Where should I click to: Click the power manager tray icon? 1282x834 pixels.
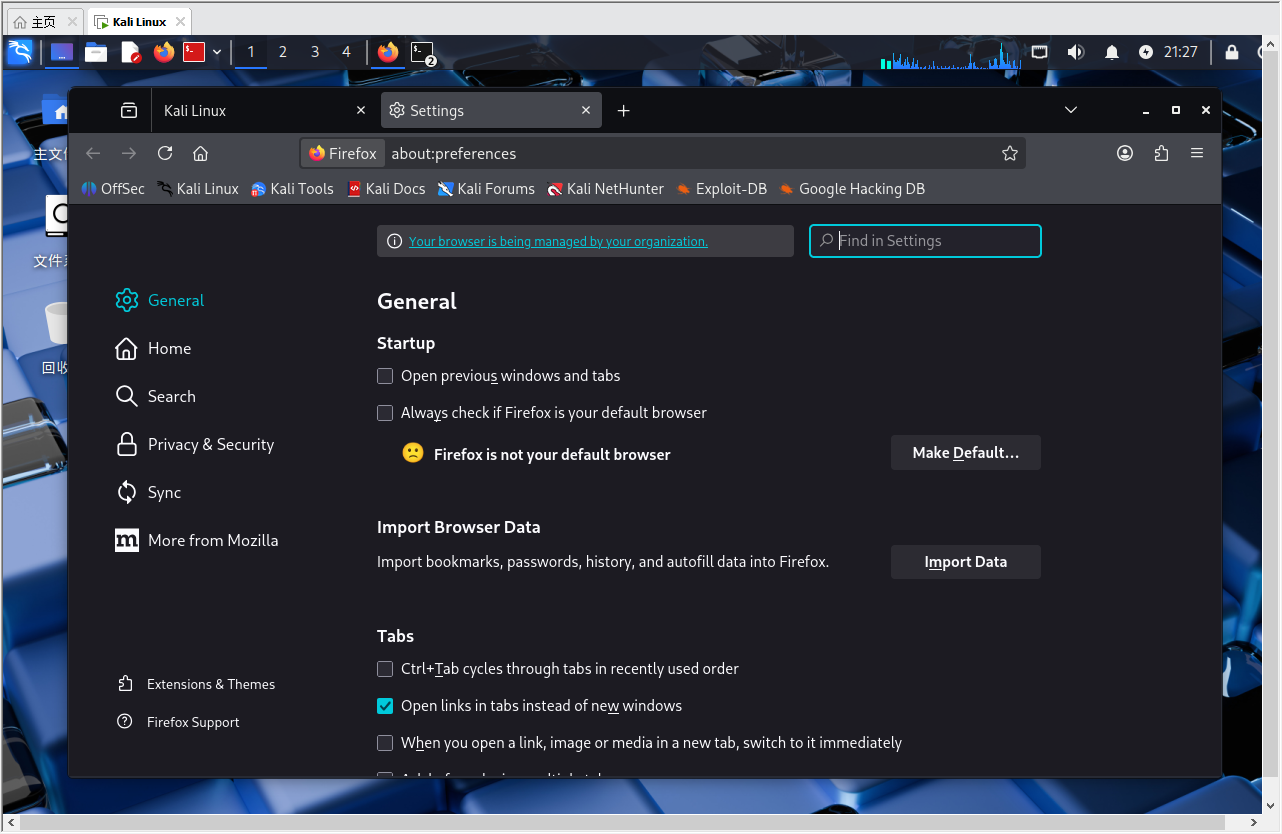pos(1146,52)
